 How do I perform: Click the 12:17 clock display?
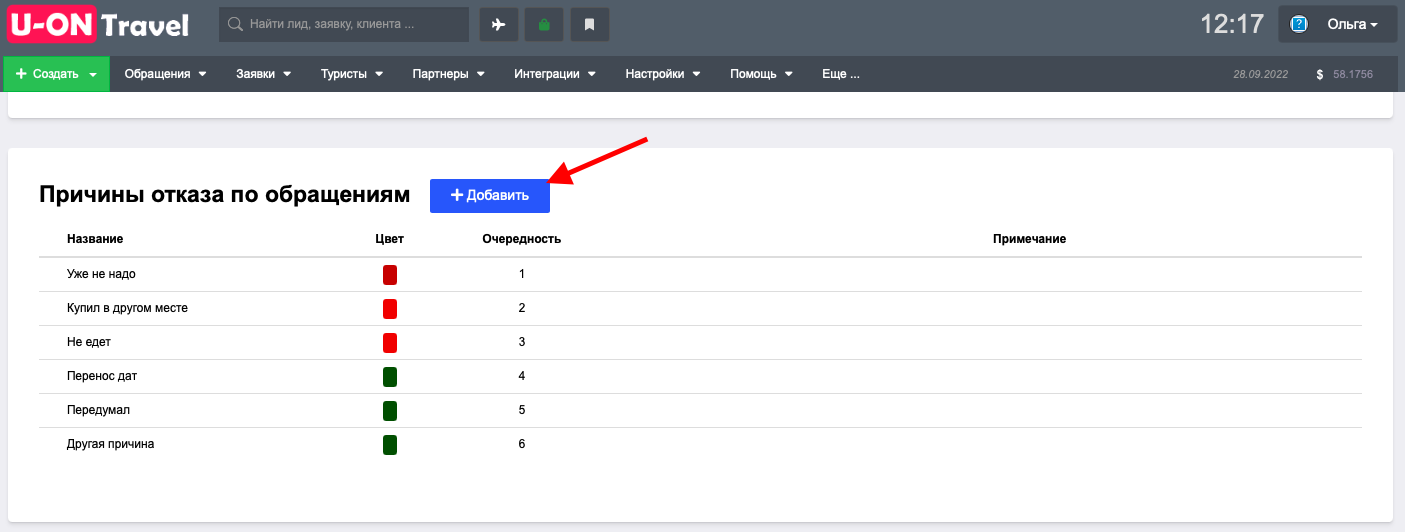(1232, 24)
